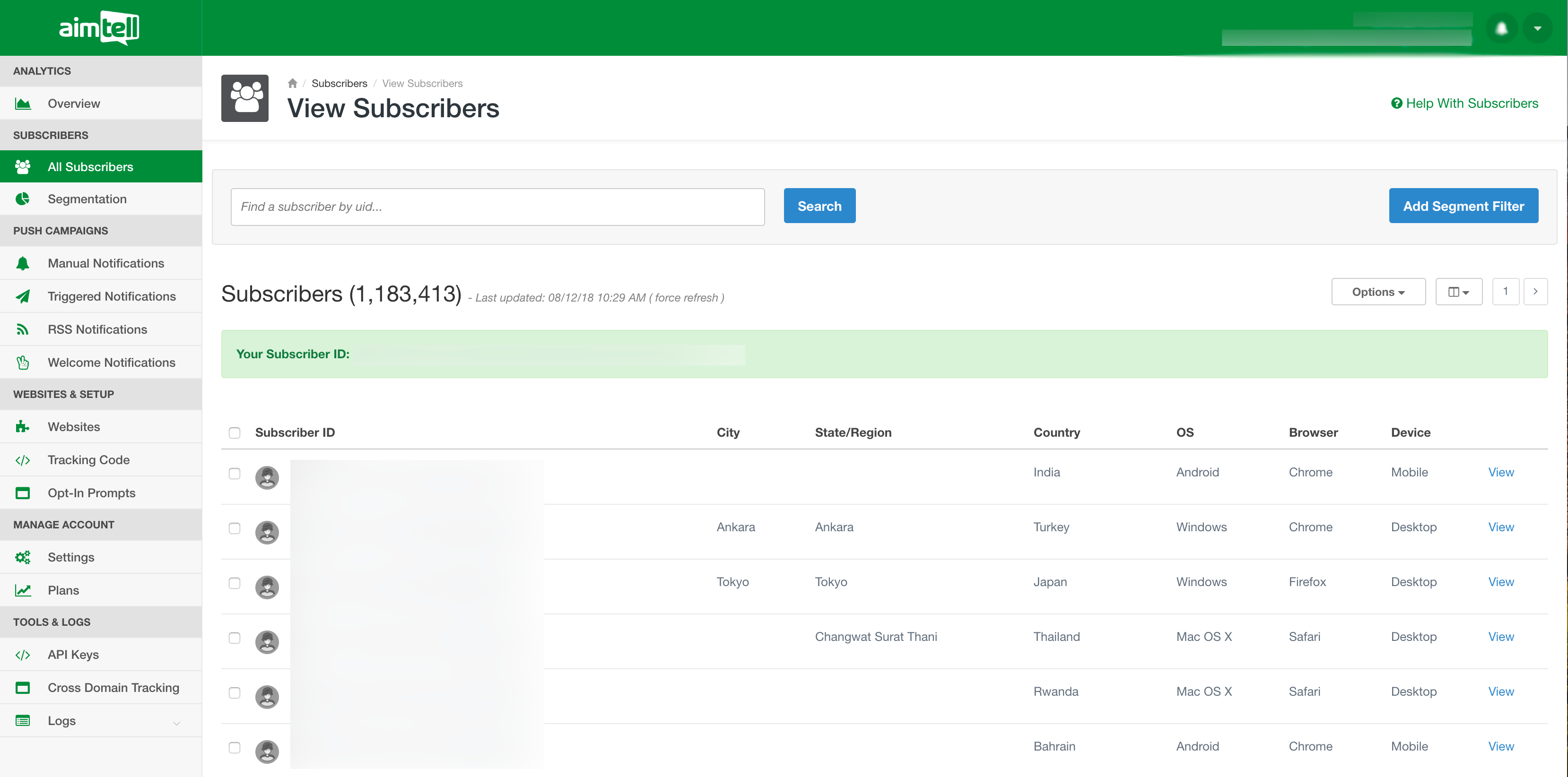Tick the checkbox for the India subscriber row
Screen dimensions: 1568x777
pos(235,474)
